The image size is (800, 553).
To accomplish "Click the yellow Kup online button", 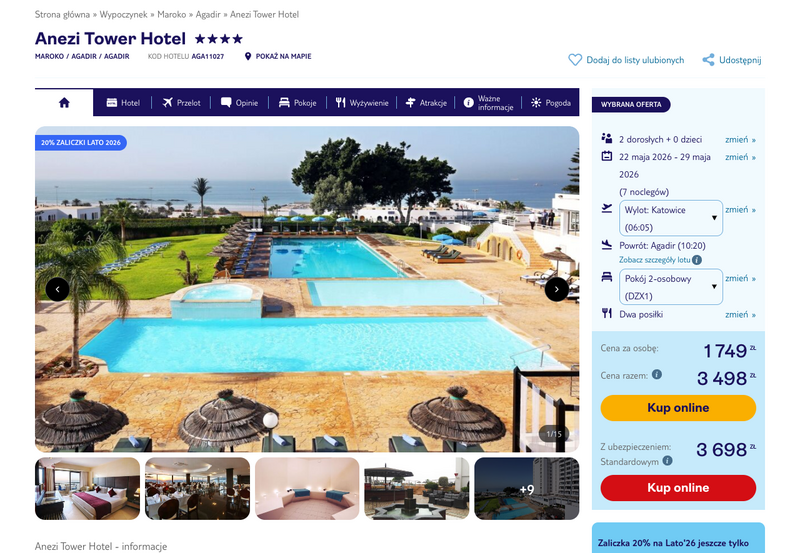I will [x=678, y=408].
